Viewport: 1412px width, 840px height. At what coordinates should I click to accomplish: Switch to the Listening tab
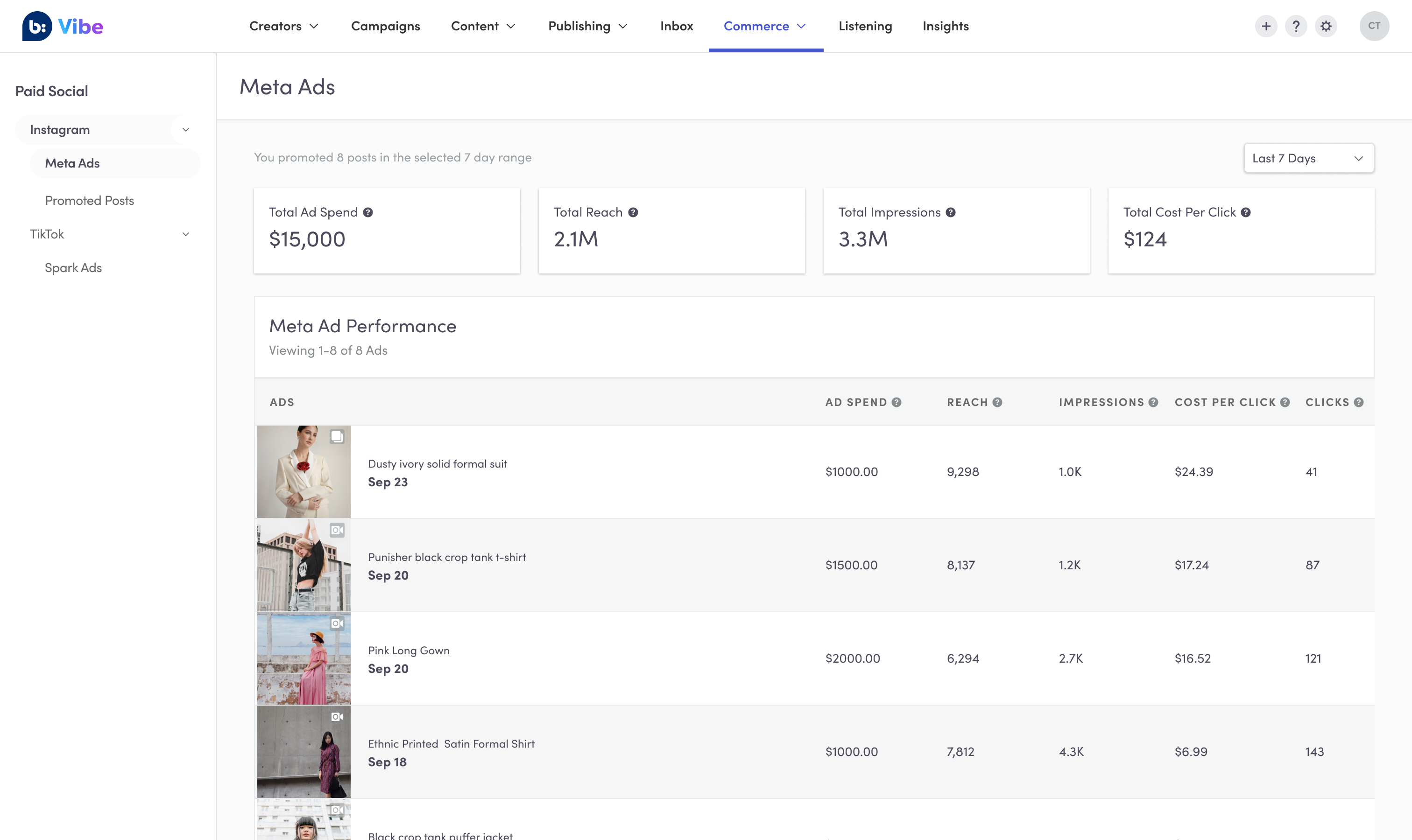click(x=865, y=26)
